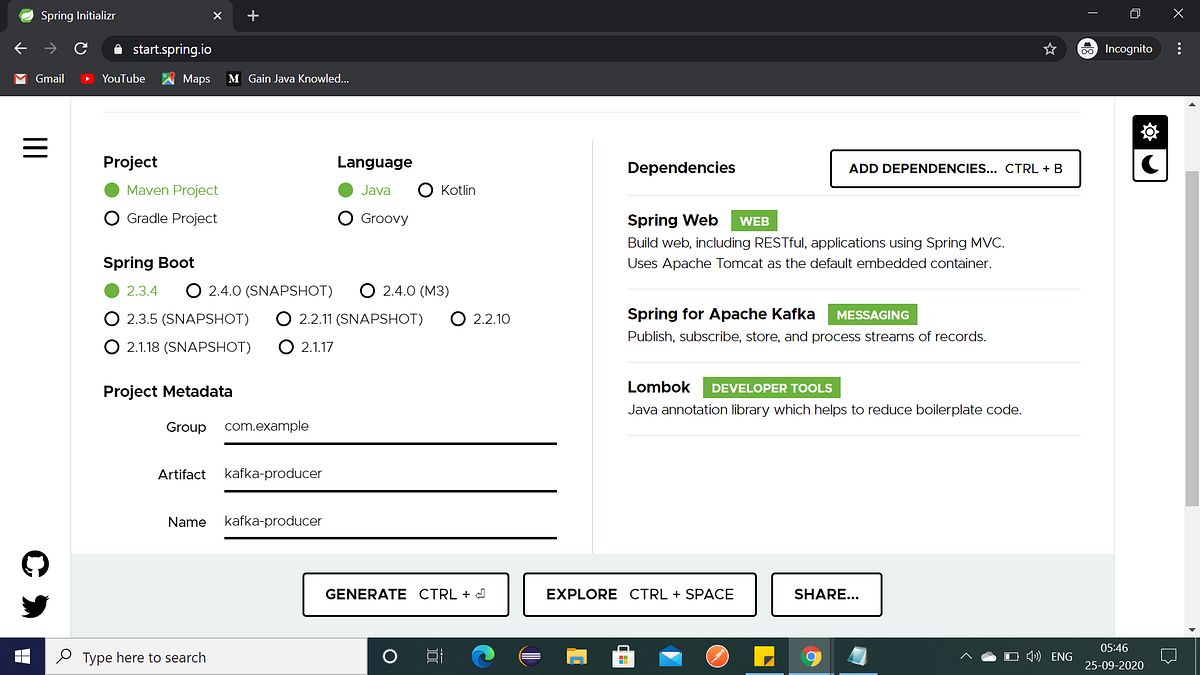Screen dimensions: 1200x675
Task: Open File Explorer from taskbar
Action: coord(577,657)
